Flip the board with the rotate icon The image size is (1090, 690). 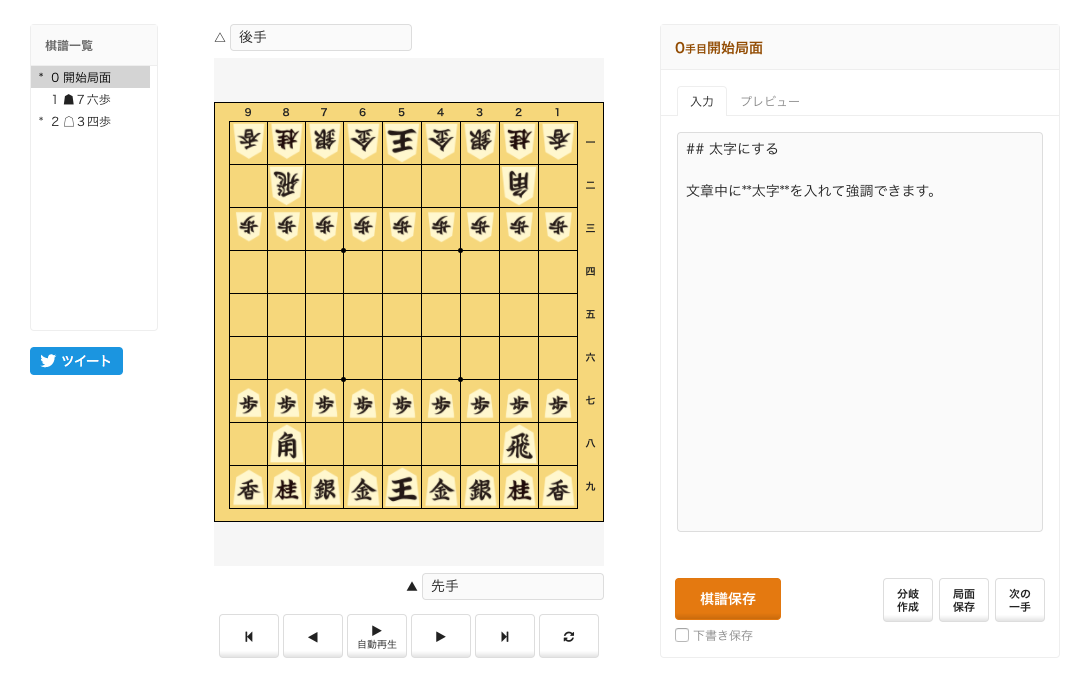click(569, 636)
